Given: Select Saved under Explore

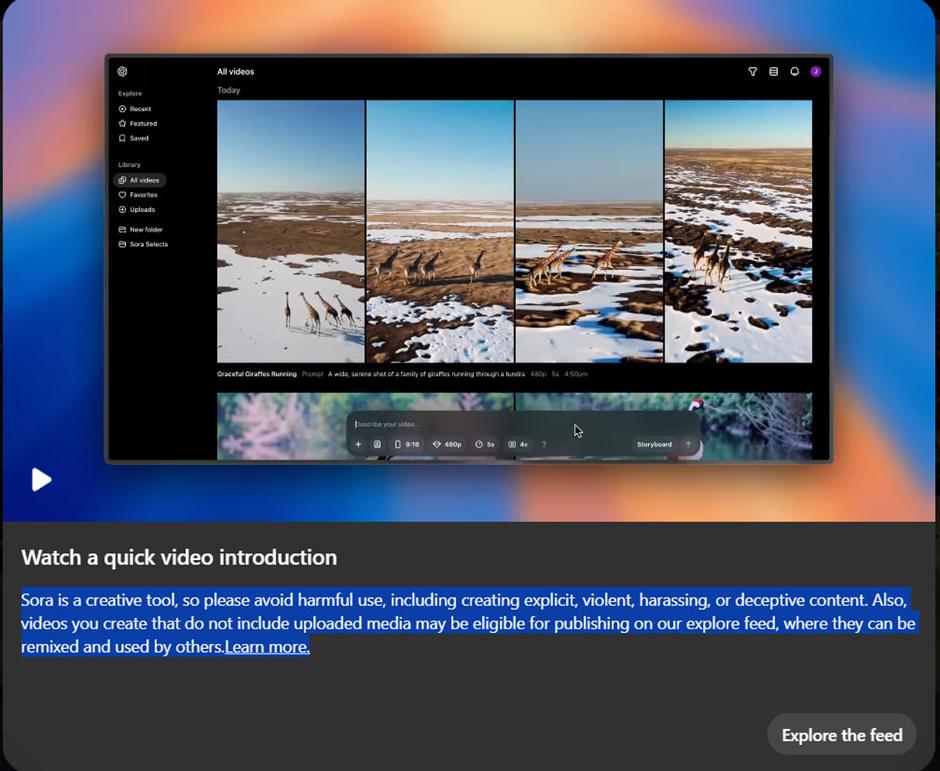Looking at the screenshot, I should tap(141, 138).
